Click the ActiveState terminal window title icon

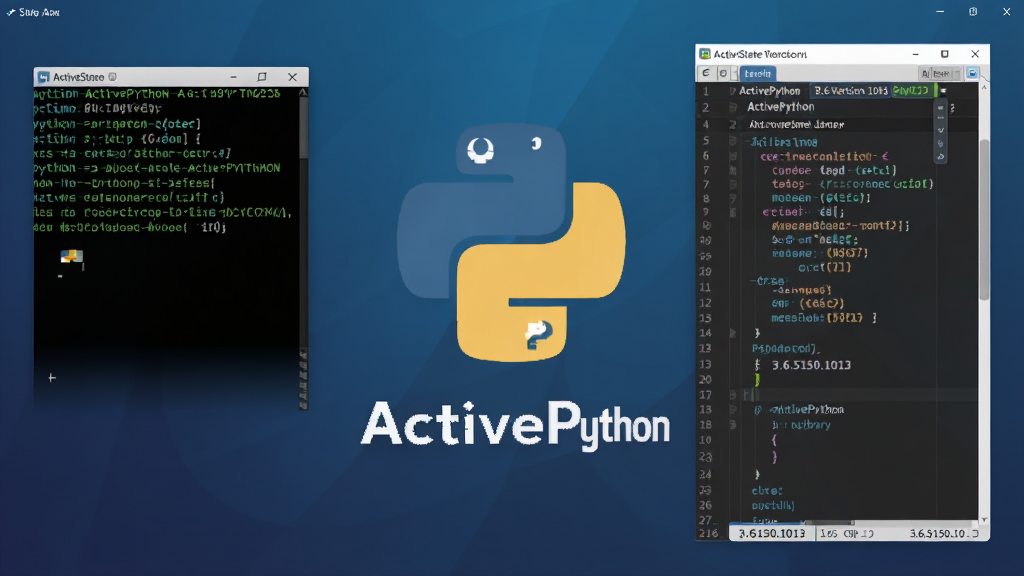(x=43, y=77)
